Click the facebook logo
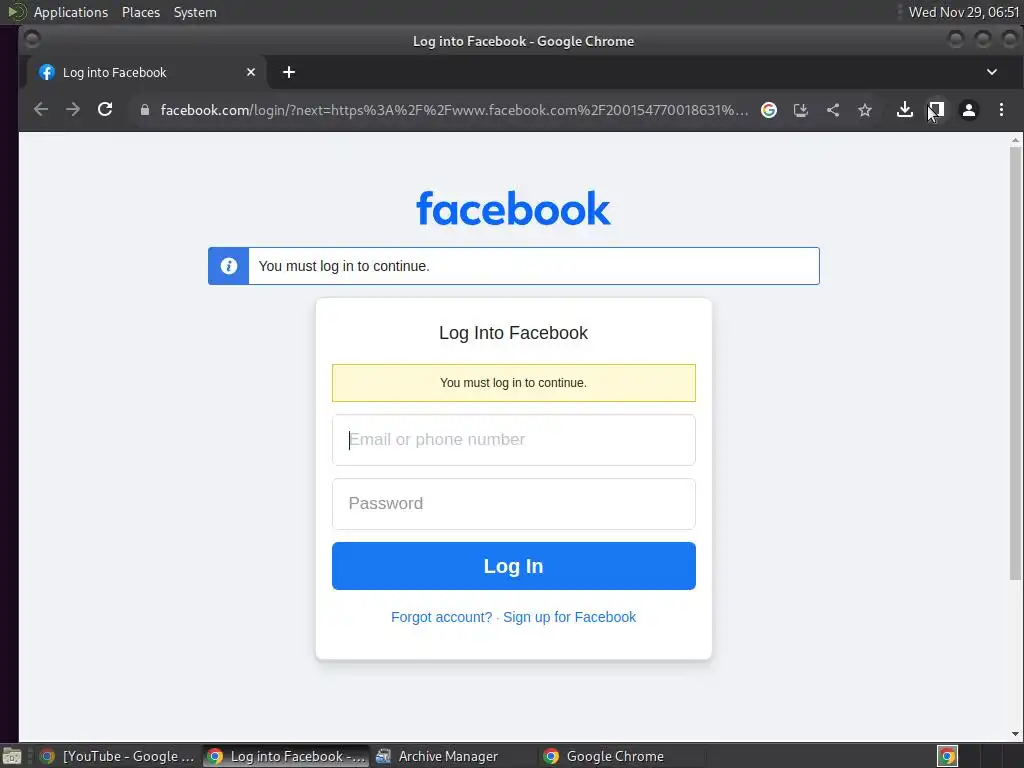1024x768 pixels. point(513,208)
